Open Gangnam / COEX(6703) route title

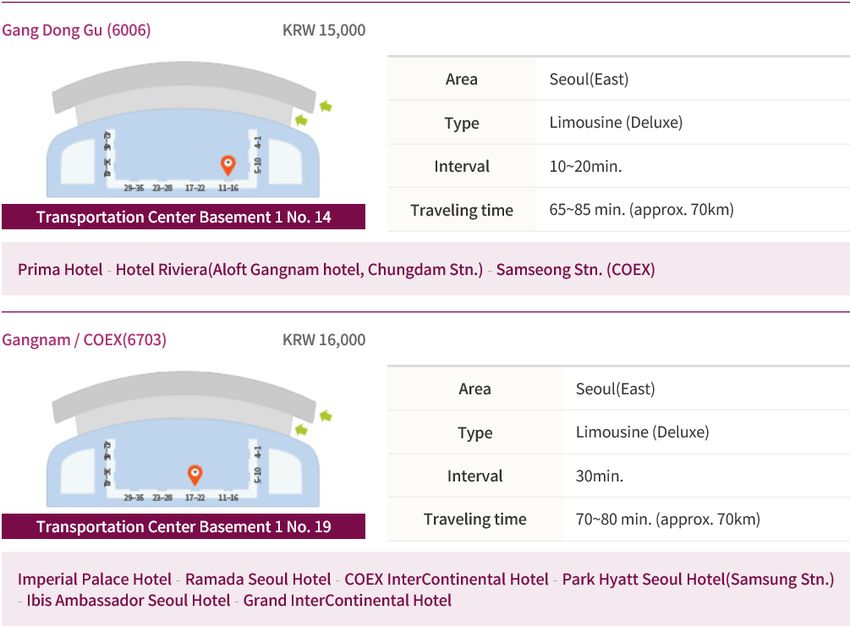point(84,340)
